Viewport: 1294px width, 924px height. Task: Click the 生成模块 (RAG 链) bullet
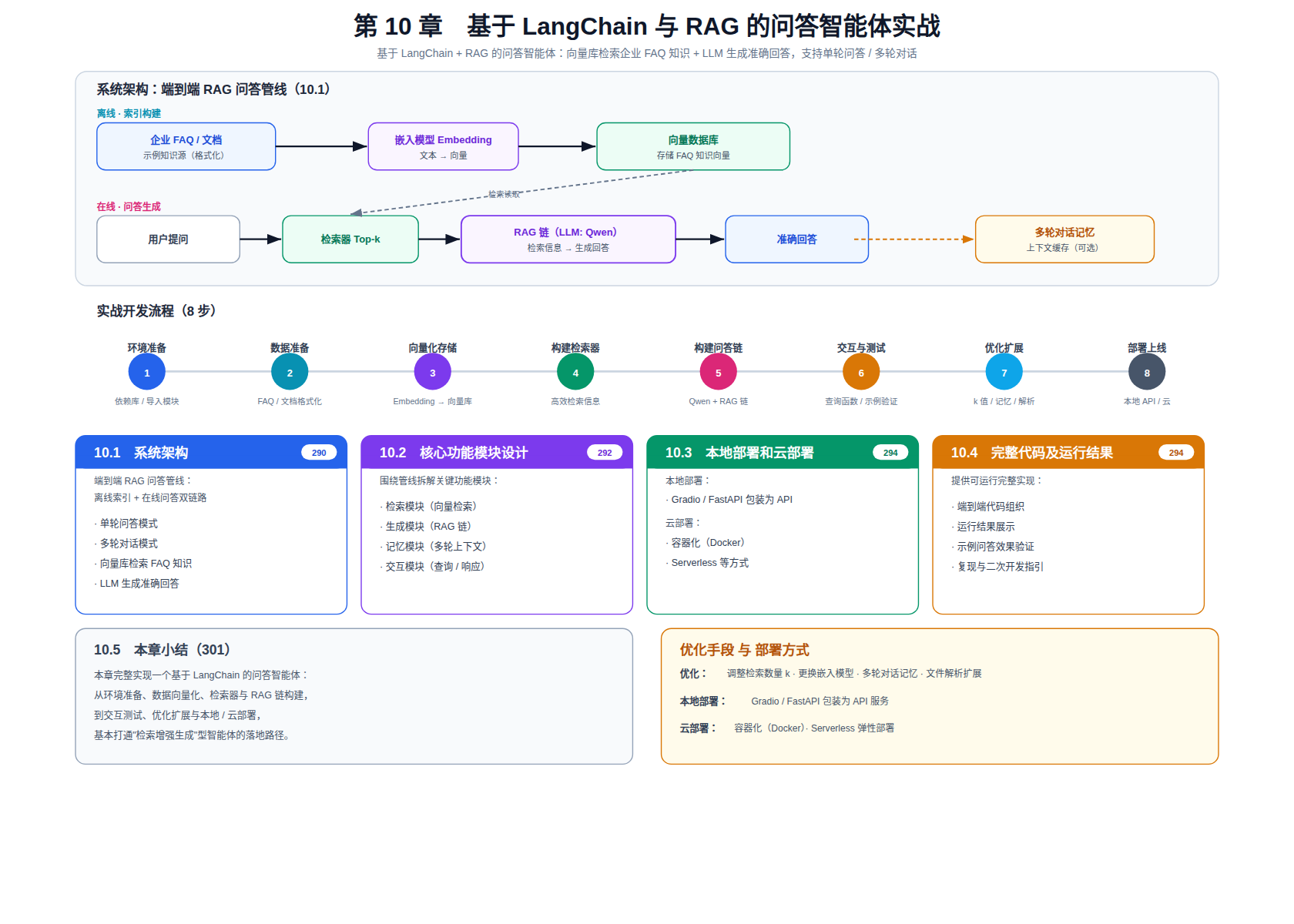click(425, 527)
